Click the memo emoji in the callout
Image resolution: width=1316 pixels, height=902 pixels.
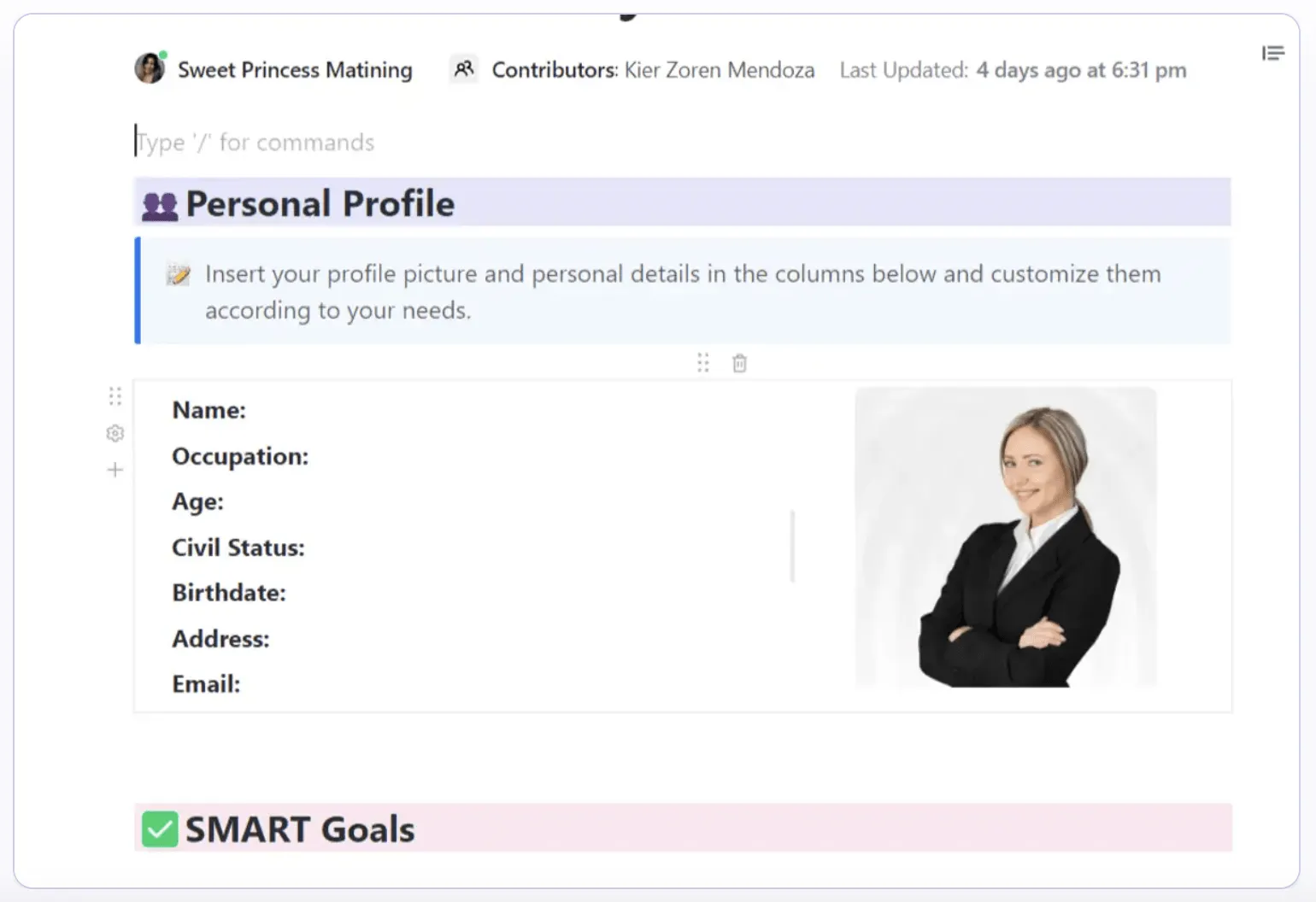[x=179, y=275]
